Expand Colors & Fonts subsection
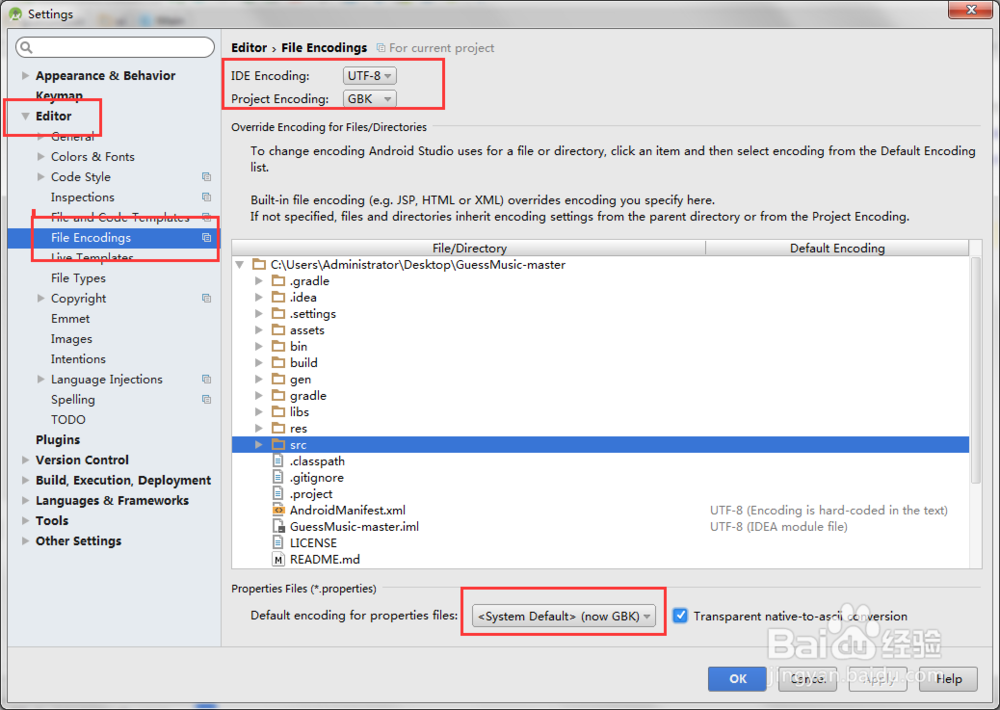Screen dimensions: 1000x710 pos(41,156)
